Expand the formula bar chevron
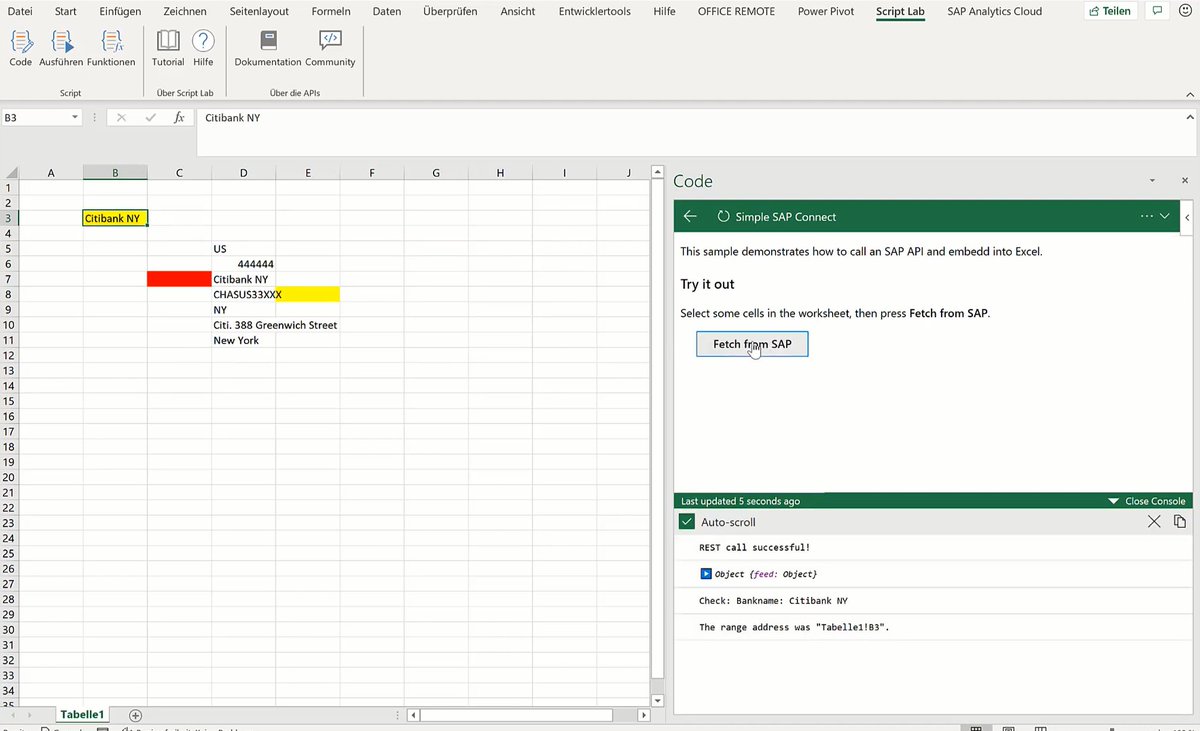 click(x=1190, y=118)
